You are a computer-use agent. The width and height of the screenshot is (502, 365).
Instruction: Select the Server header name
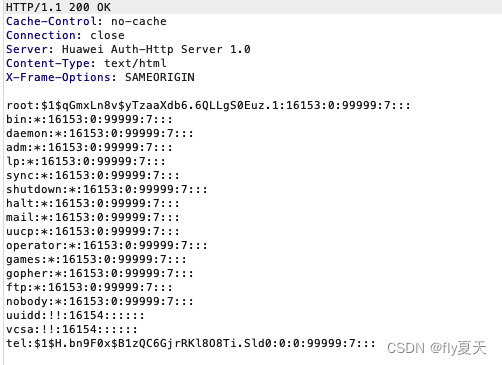click(x=30, y=49)
